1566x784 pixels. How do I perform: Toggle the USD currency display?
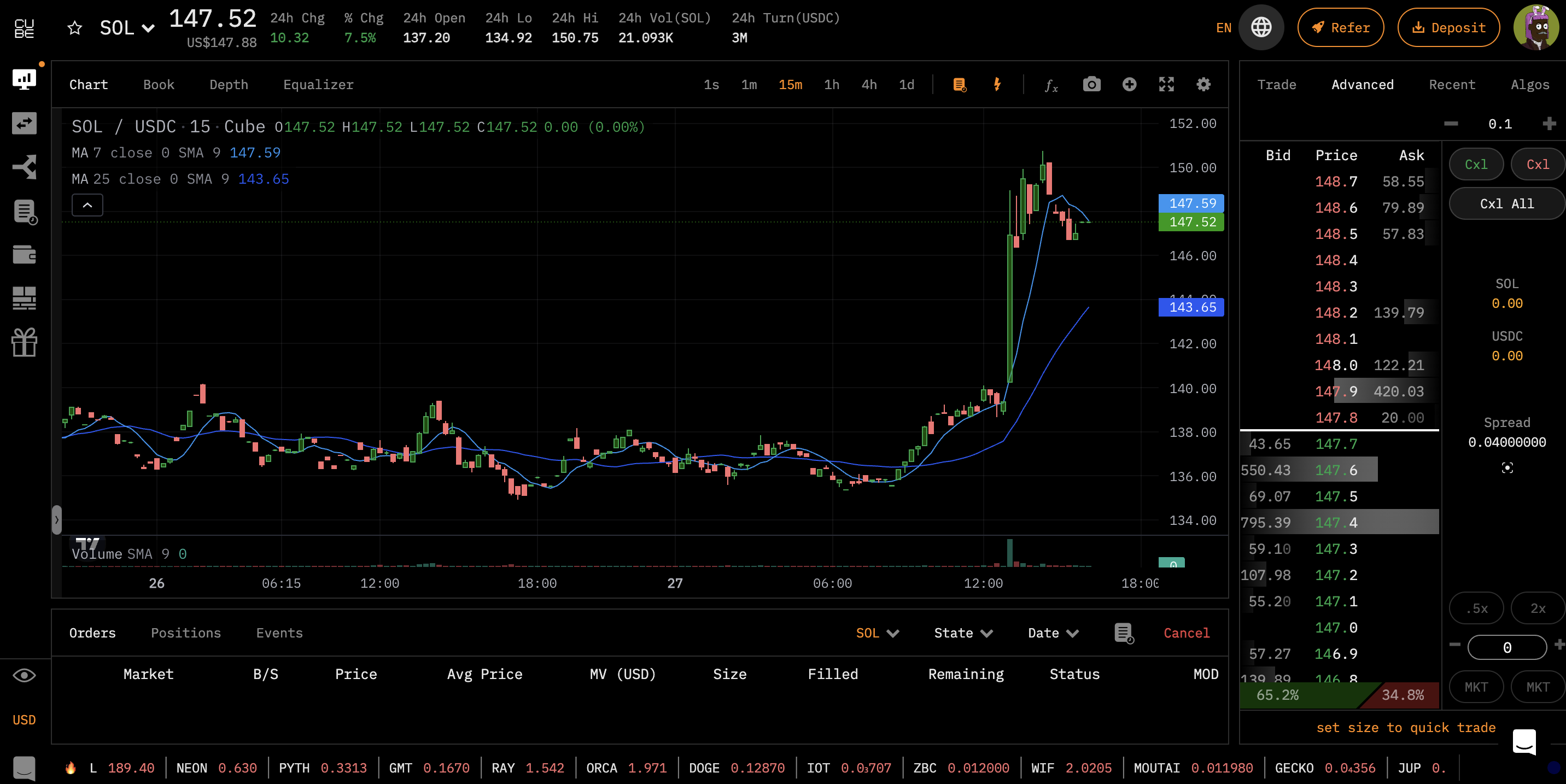pyautogui.click(x=24, y=719)
